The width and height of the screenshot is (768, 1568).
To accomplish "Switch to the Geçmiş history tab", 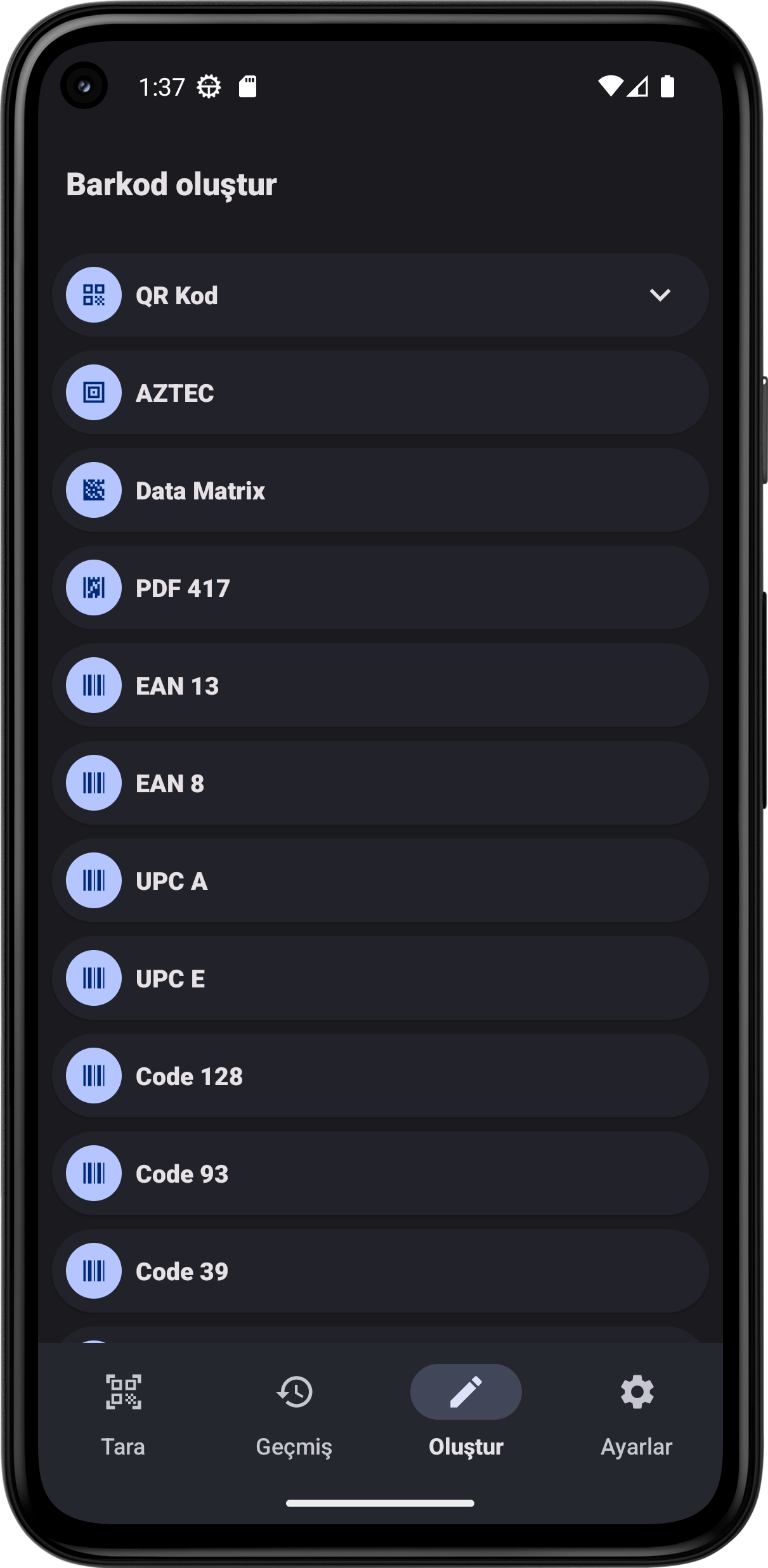I will pos(294,1411).
